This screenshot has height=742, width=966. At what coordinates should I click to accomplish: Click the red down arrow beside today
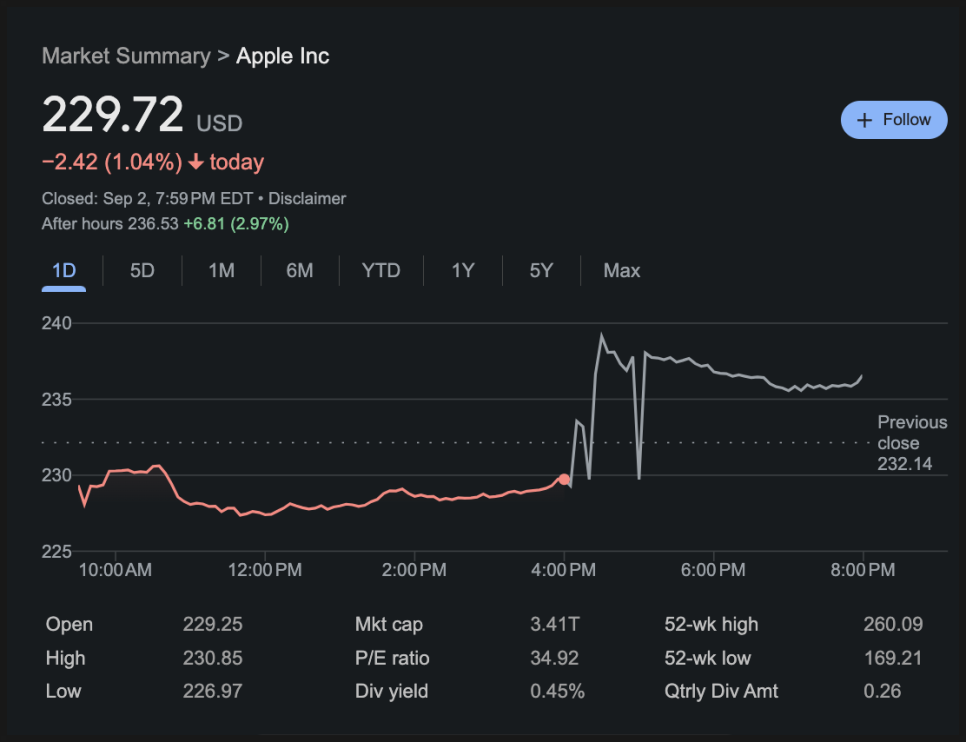[x=196, y=162]
